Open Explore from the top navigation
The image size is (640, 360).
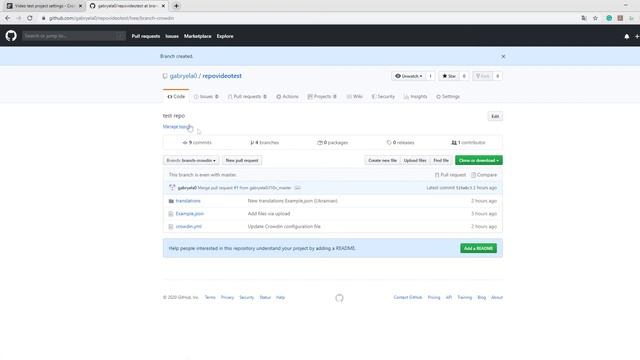coord(225,36)
